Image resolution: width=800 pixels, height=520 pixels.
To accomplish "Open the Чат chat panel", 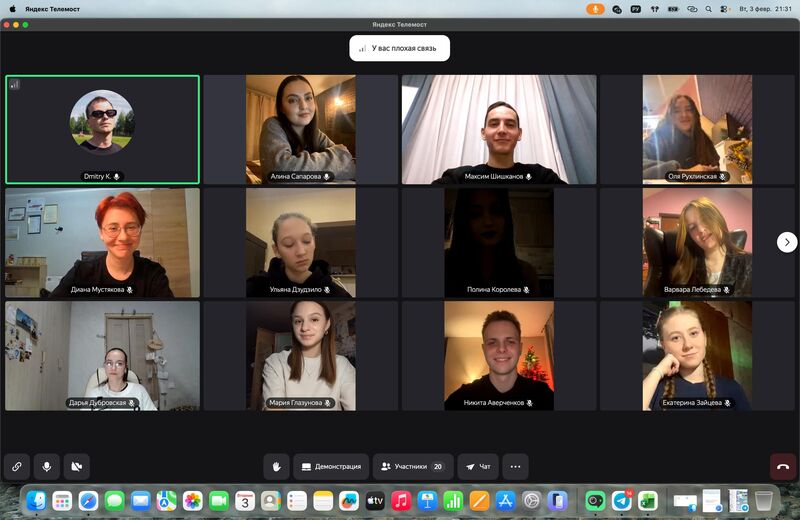I will coord(478,466).
